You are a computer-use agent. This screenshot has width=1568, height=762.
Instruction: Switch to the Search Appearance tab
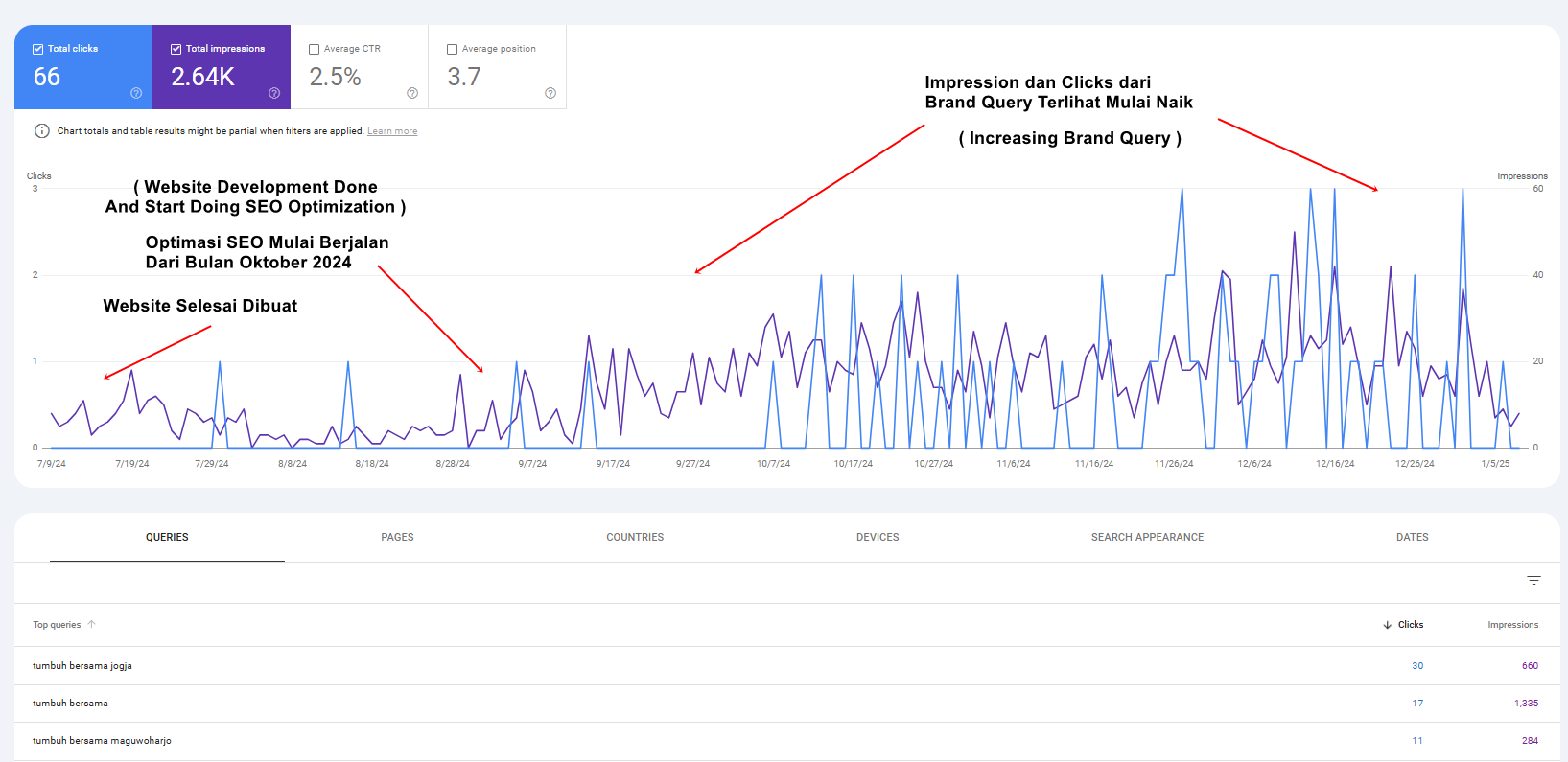click(x=1147, y=537)
